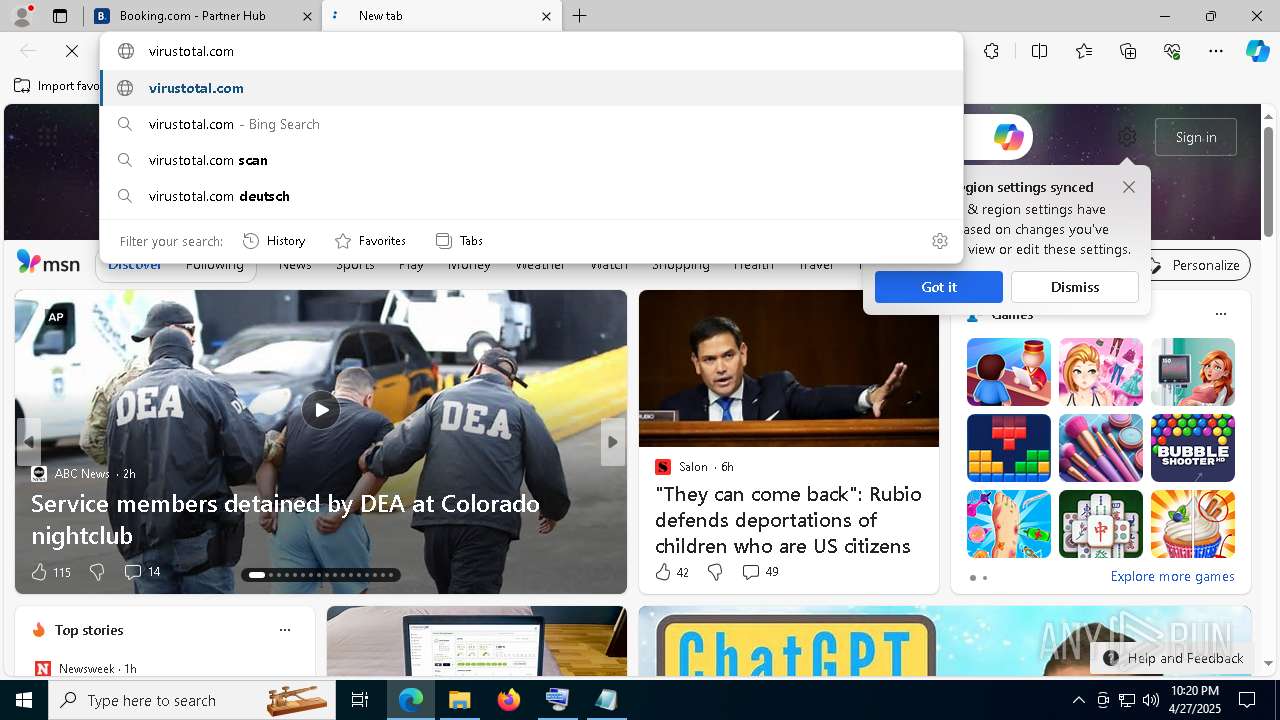Open the Edge profile icon
Image resolution: width=1280 pixels, height=720 pixels.
coord(21,15)
